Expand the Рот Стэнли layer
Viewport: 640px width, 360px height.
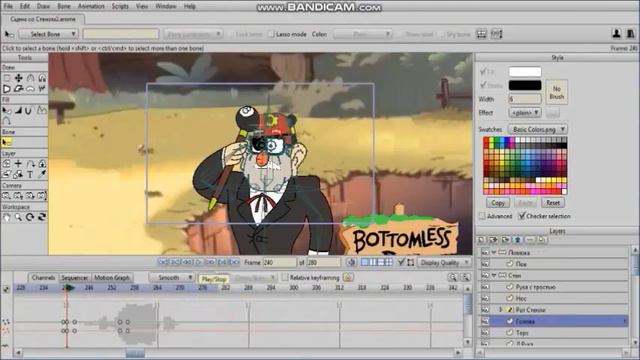click(501, 310)
